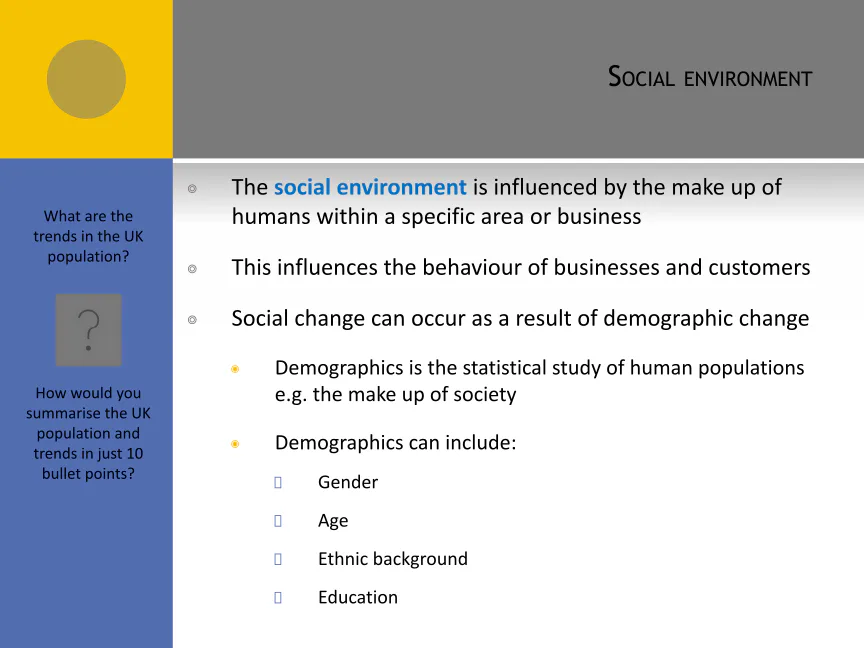Click the "How would you summarise" sidebar text
864x648 pixels.
tap(88, 433)
